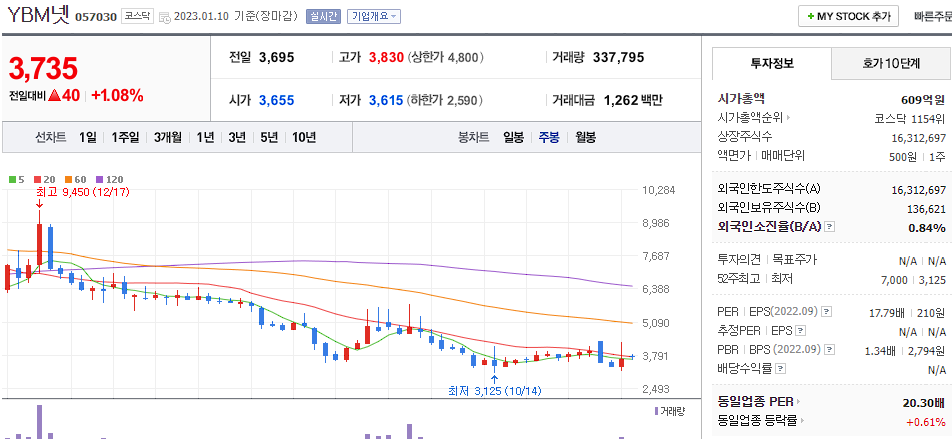Click the stock code 057030

[96, 17]
